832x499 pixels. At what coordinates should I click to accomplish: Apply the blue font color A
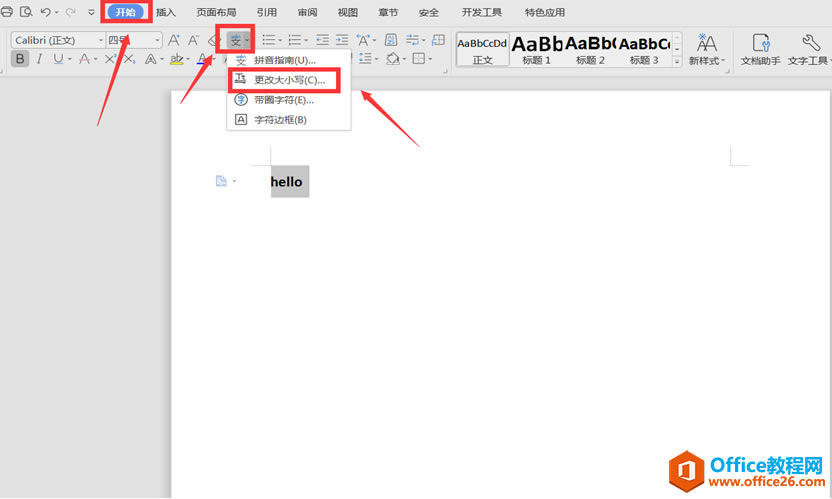coord(202,59)
